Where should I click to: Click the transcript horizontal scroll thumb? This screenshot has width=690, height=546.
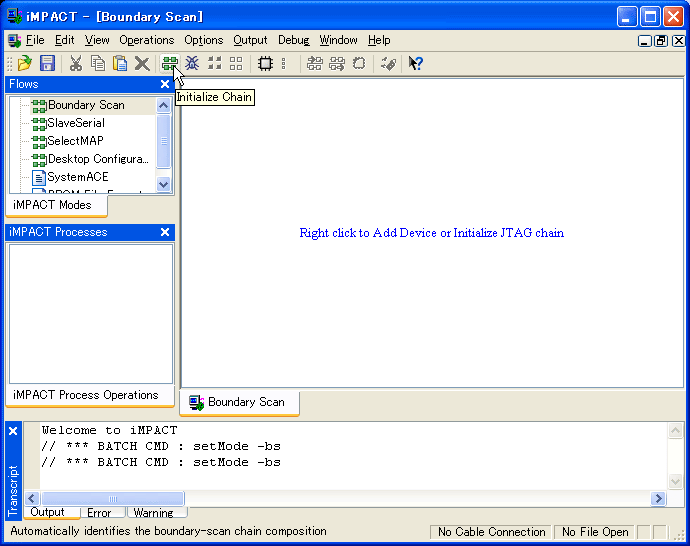[113, 498]
